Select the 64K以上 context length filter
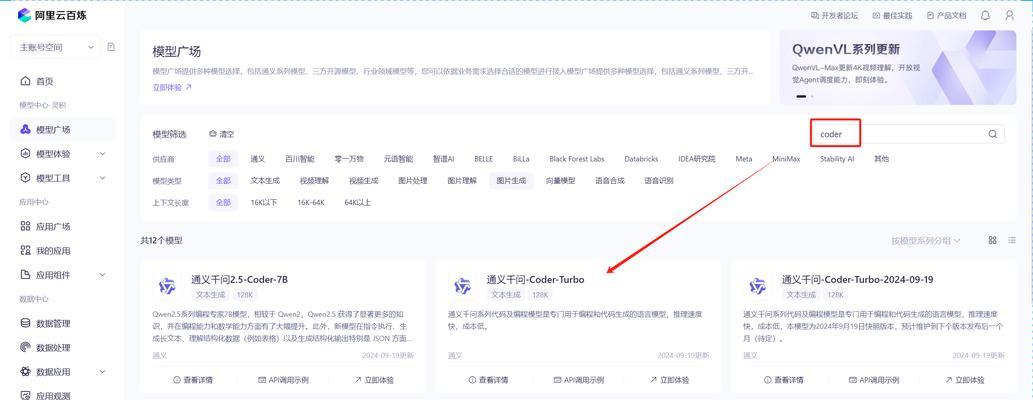This screenshot has width=1033, height=400. click(x=358, y=202)
